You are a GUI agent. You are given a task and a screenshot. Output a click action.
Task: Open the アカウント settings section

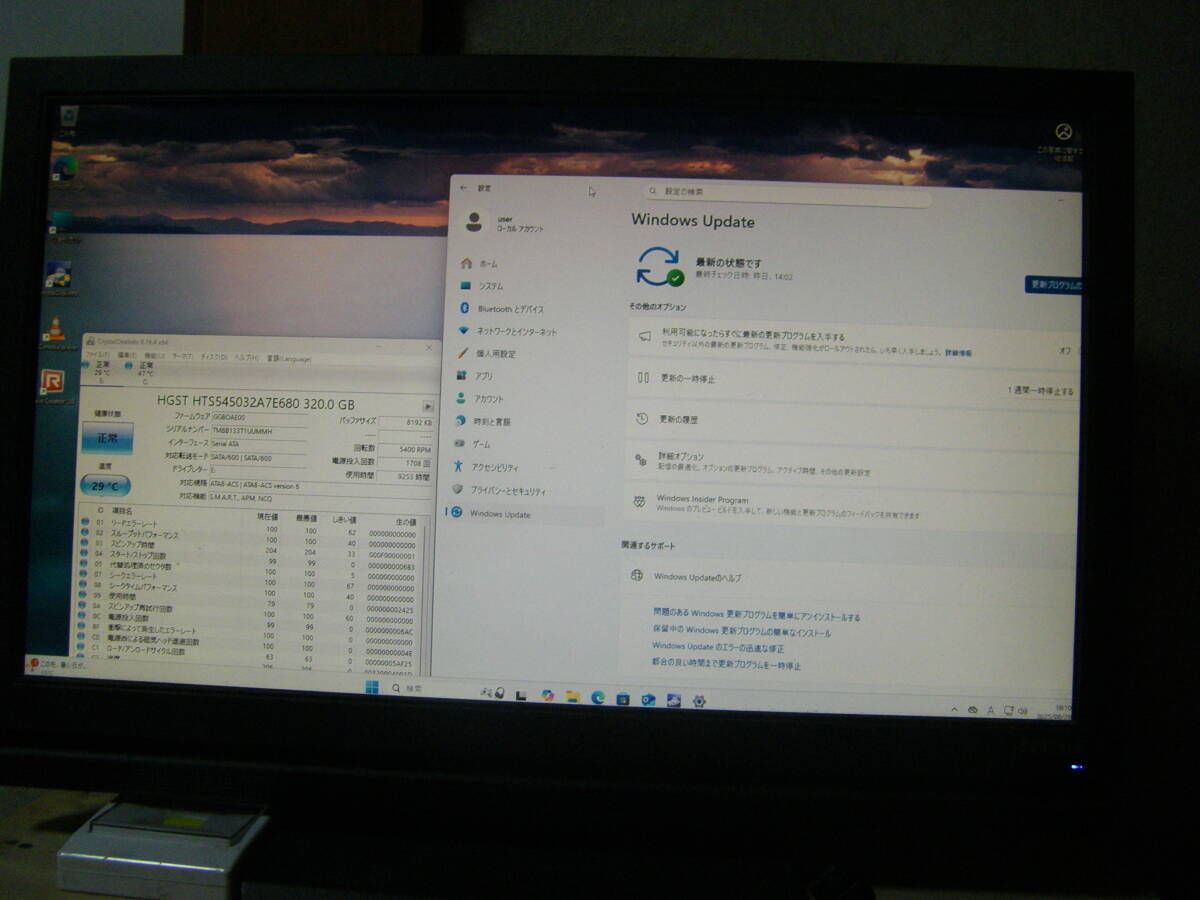[479, 399]
